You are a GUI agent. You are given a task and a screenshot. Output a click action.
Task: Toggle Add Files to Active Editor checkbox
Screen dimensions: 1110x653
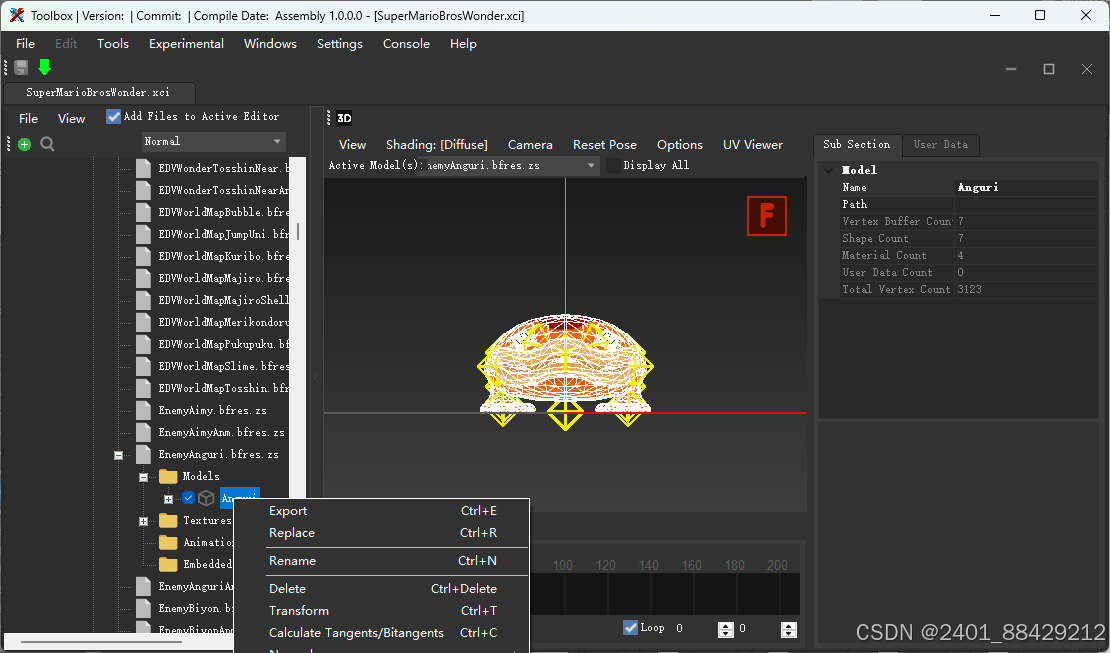click(113, 117)
